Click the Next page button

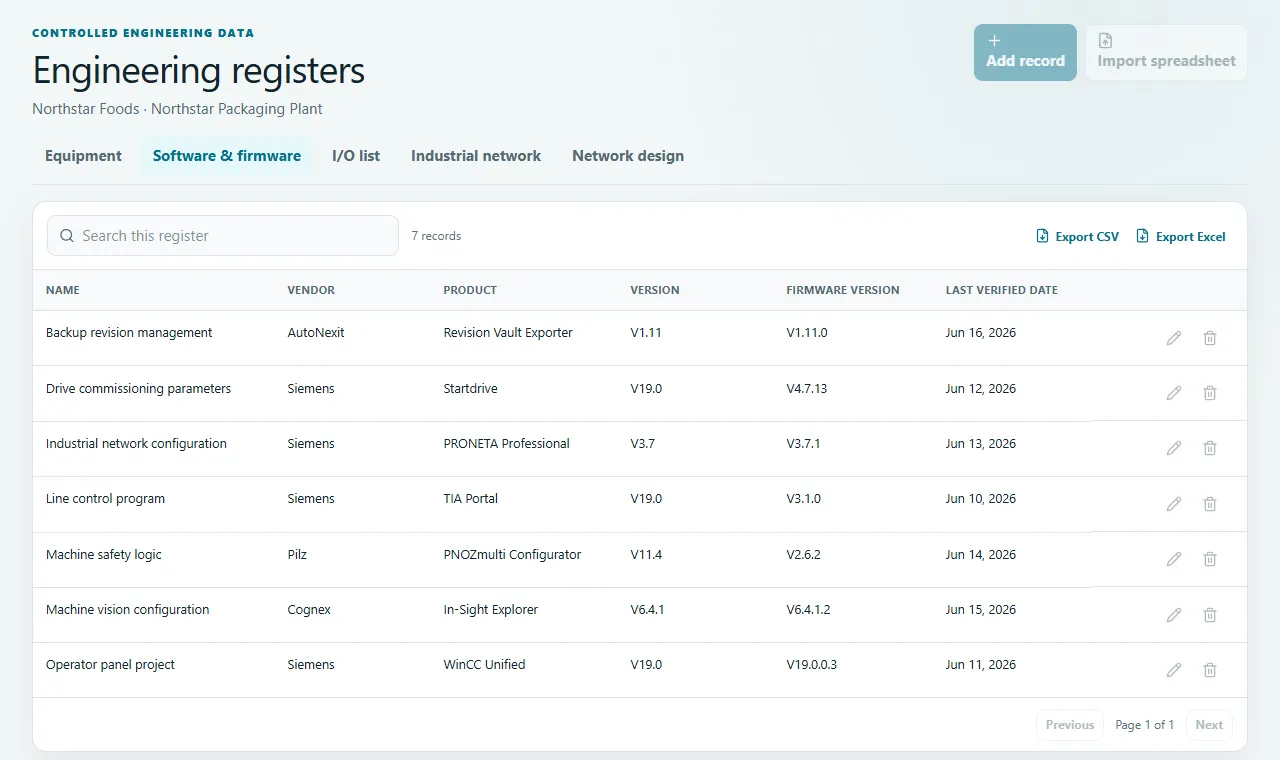click(x=1209, y=725)
